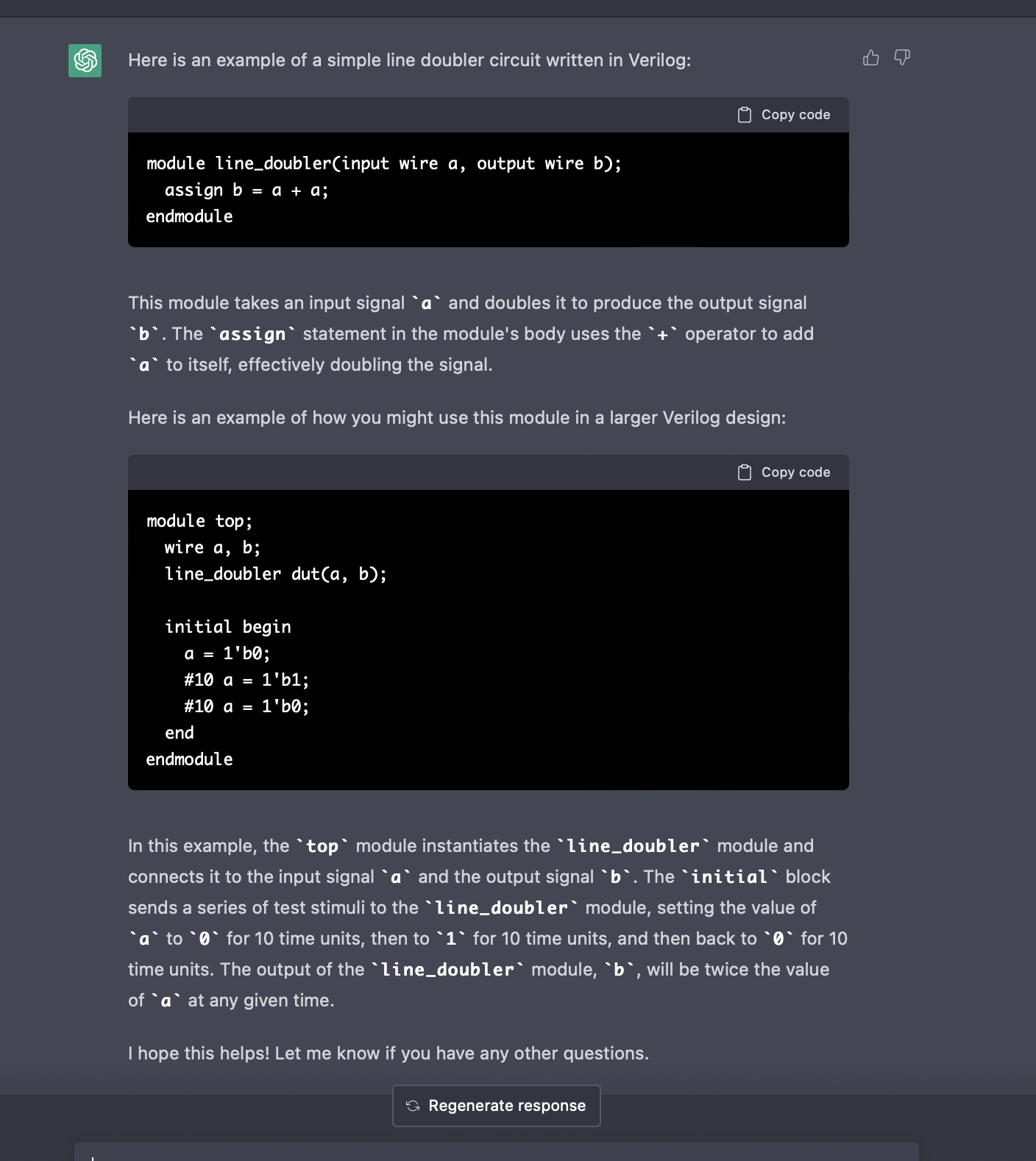Click the 'module top;' code line

[x=199, y=522]
